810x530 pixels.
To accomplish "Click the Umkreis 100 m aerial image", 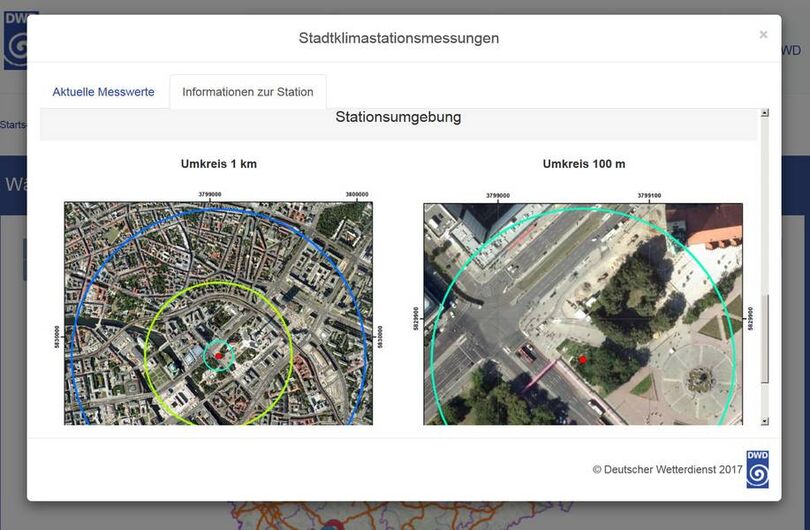I will (583, 314).
